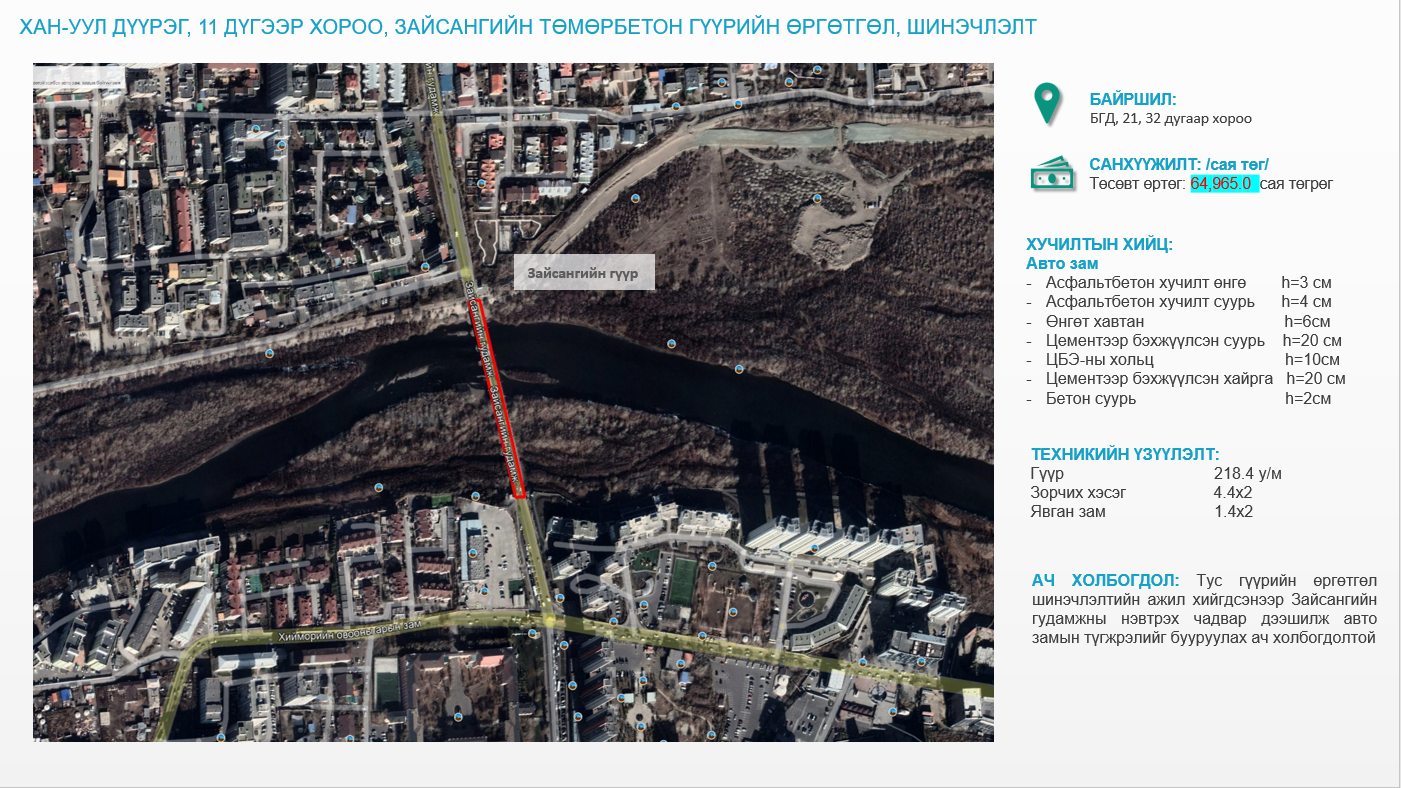Select the cyan-highlighted 64,965.0 budget value
The image size is (1401, 788).
(x=1223, y=184)
